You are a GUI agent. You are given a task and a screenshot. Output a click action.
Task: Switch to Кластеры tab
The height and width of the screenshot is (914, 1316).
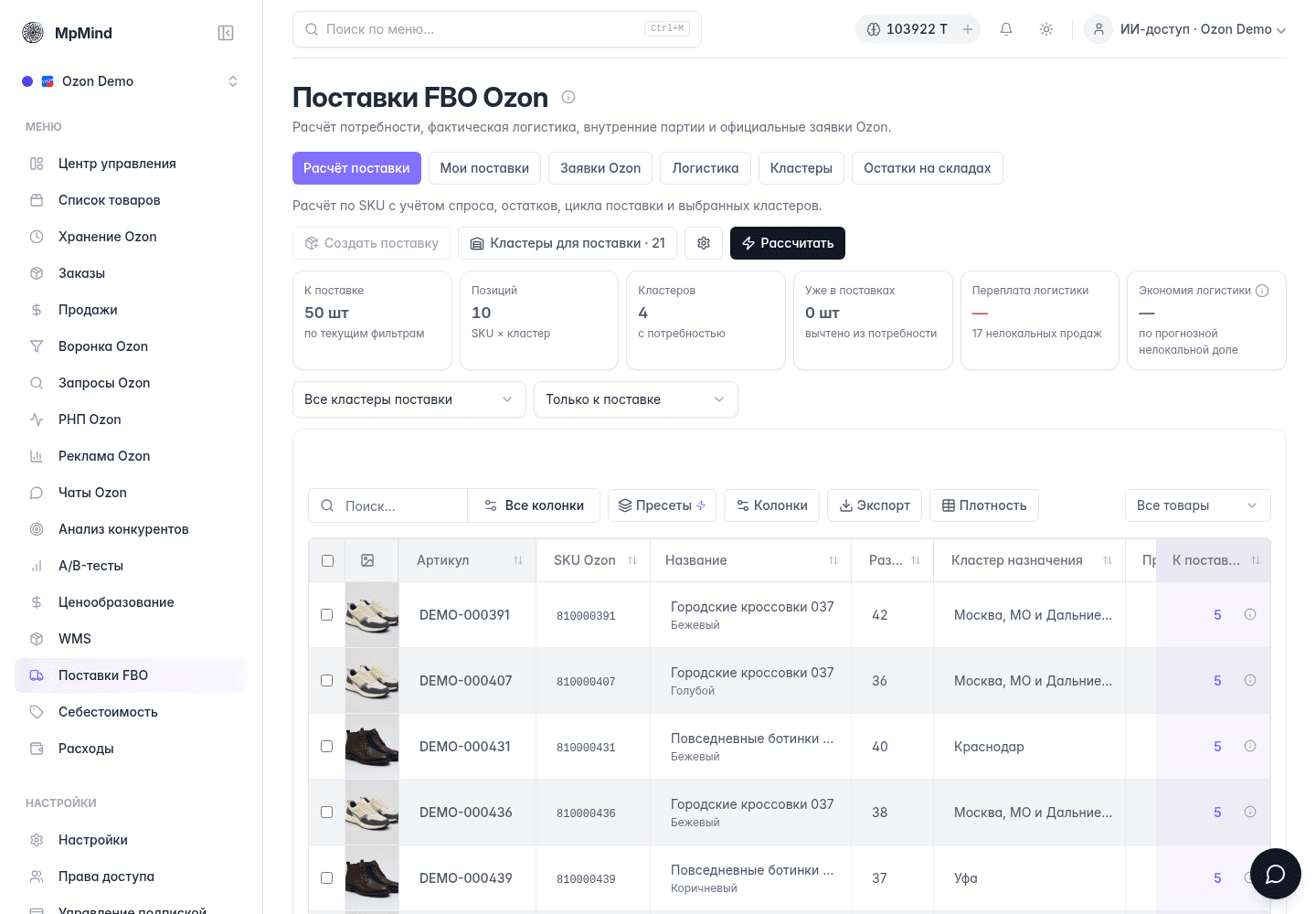point(801,168)
